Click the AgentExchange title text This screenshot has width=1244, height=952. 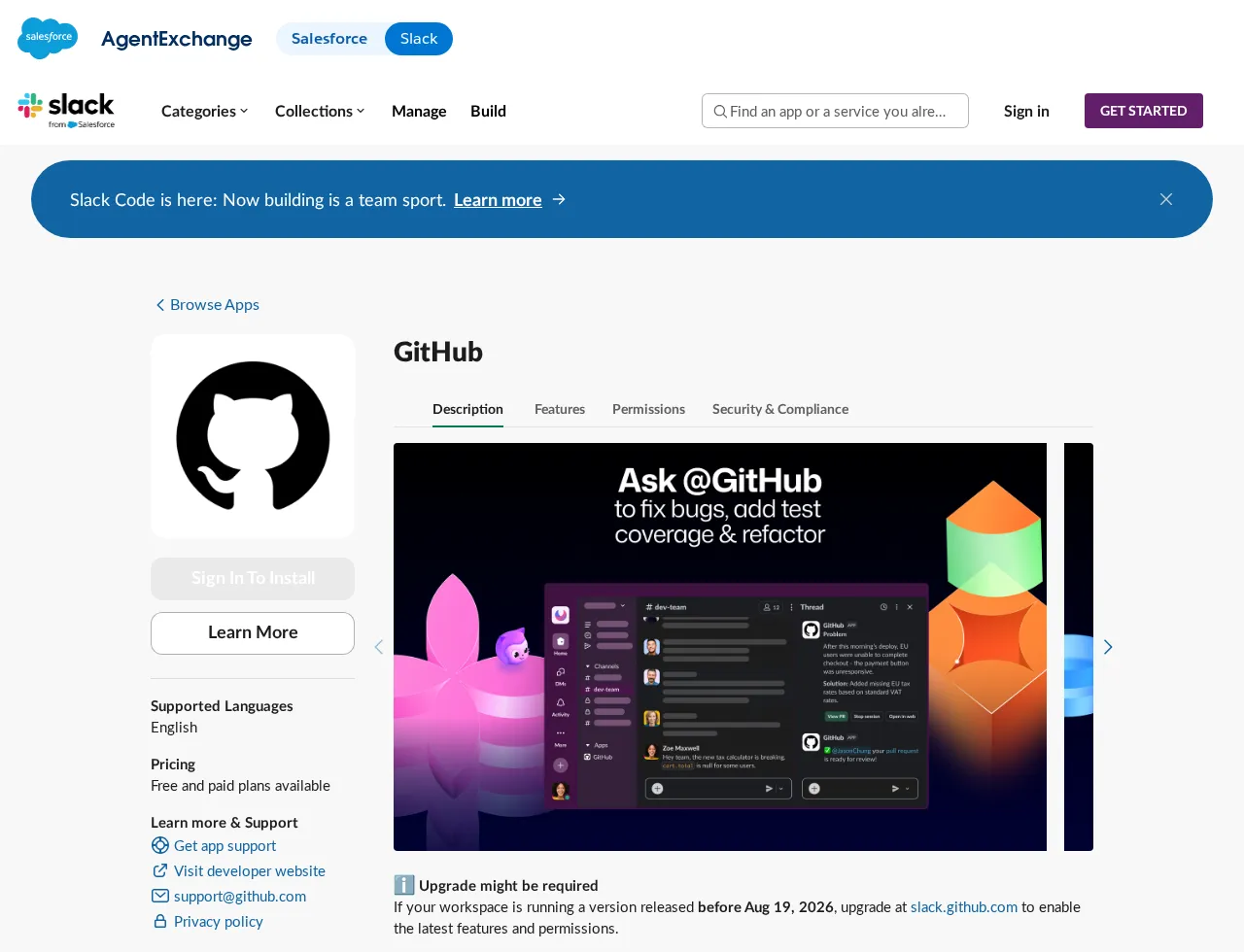(x=176, y=39)
